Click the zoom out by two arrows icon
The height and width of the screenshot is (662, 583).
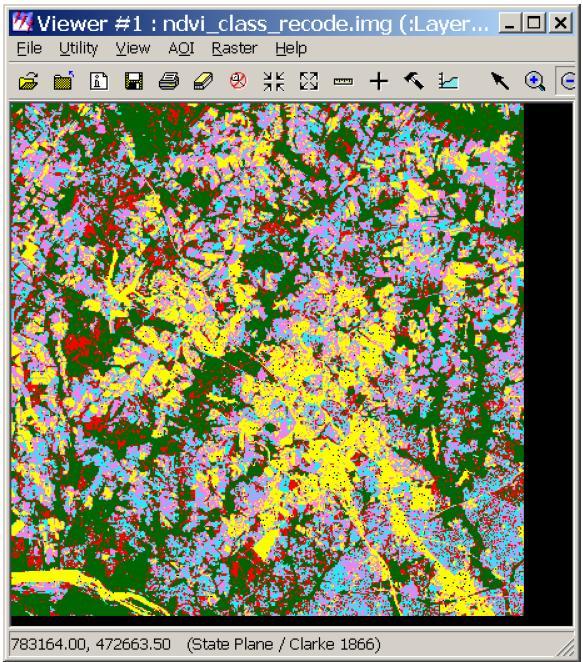[x=309, y=81]
